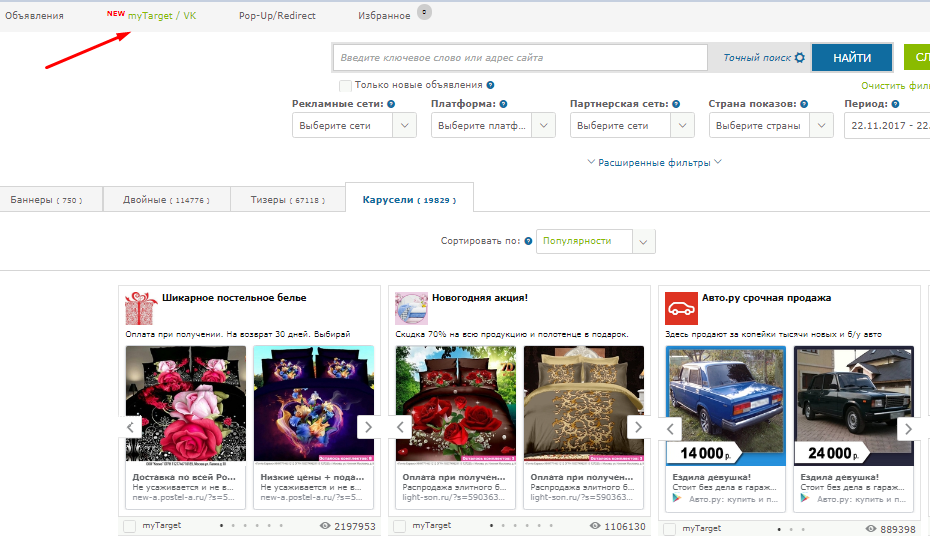The width and height of the screenshot is (930, 536).
Task: Open the myTarget / VK section
Action: [x=162, y=15]
